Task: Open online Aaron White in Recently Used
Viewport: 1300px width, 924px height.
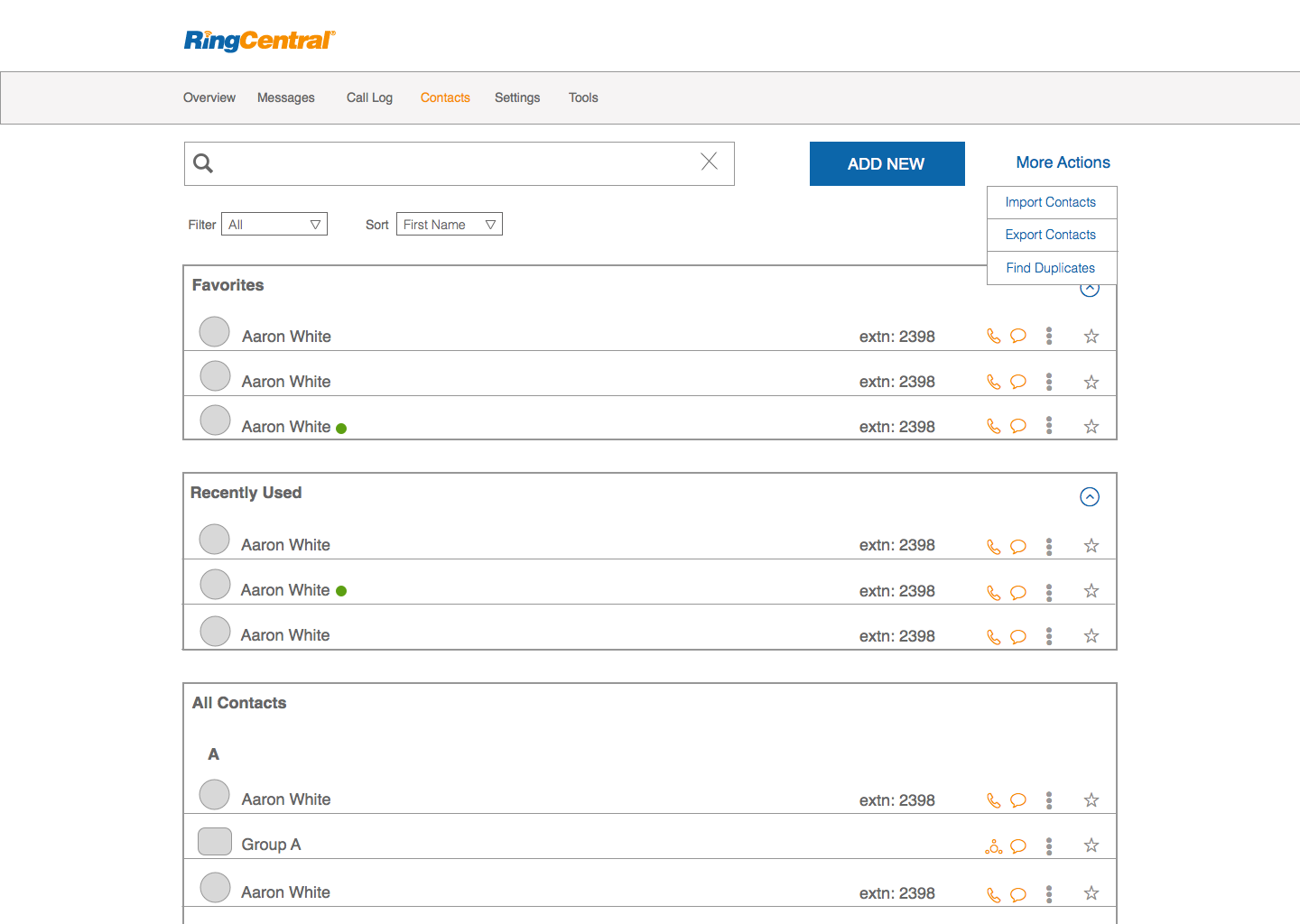Action: [x=285, y=590]
